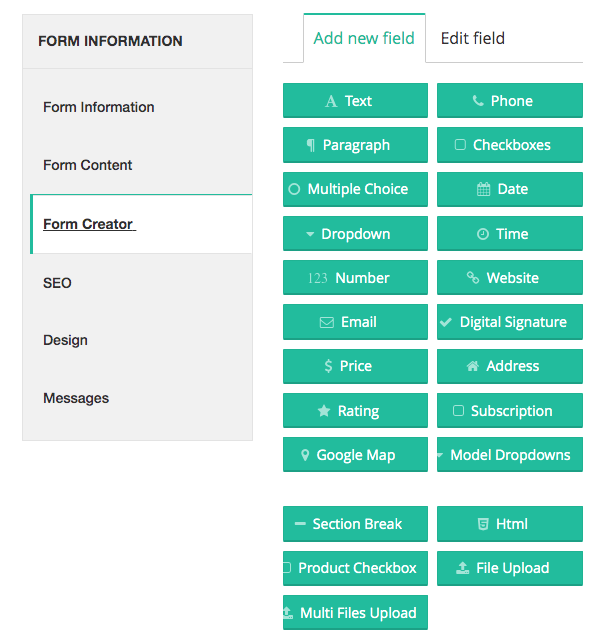Screen dimensions: 616x643
Task: Add a Model Dropdowns field
Action: [510, 455]
